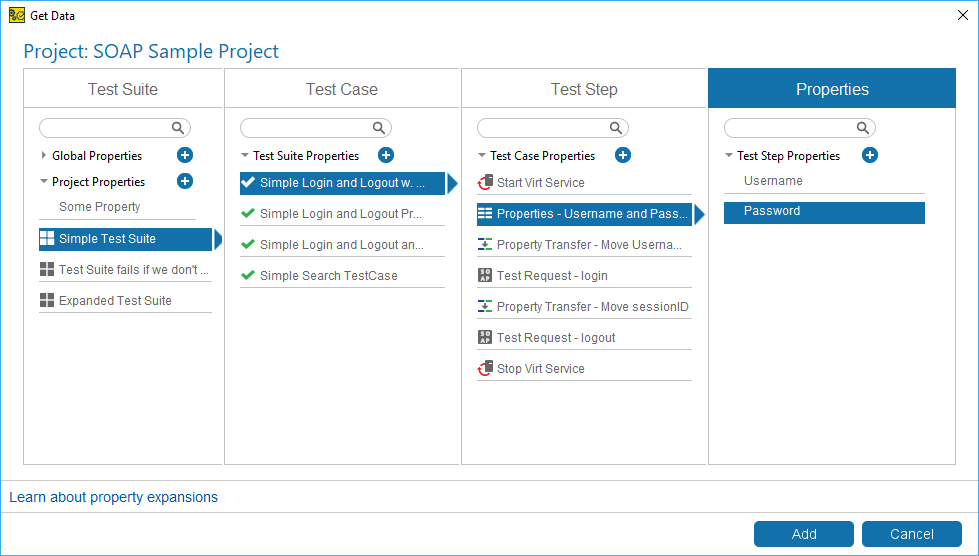Select the Username property
Image resolution: width=979 pixels, height=556 pixels.
824,181
